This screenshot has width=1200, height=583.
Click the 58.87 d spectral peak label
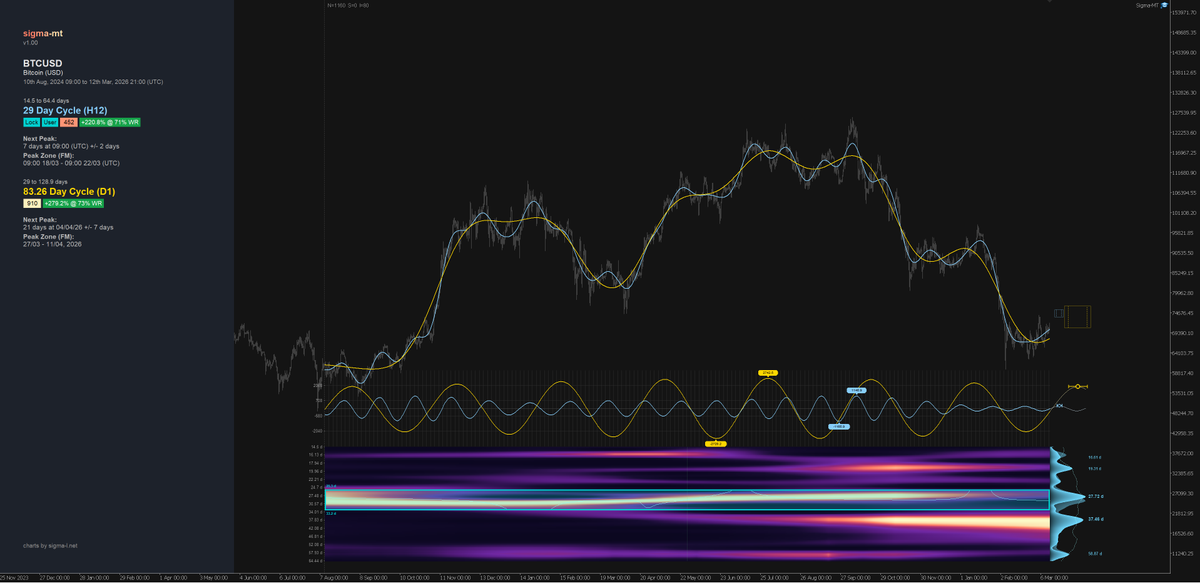pyautogui.click(x=1095, y=553)
